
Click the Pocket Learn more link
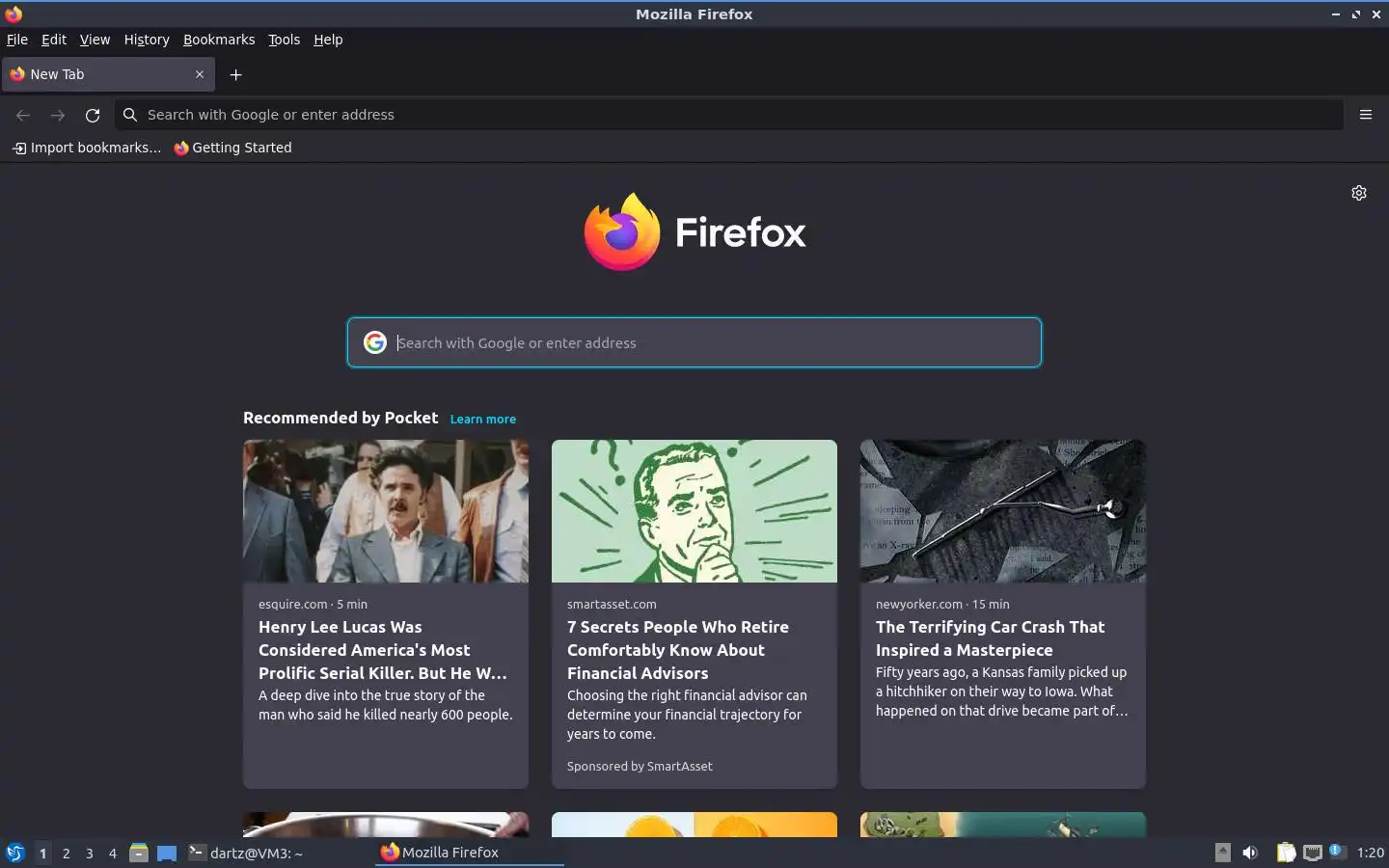click(x=482, y=420)
